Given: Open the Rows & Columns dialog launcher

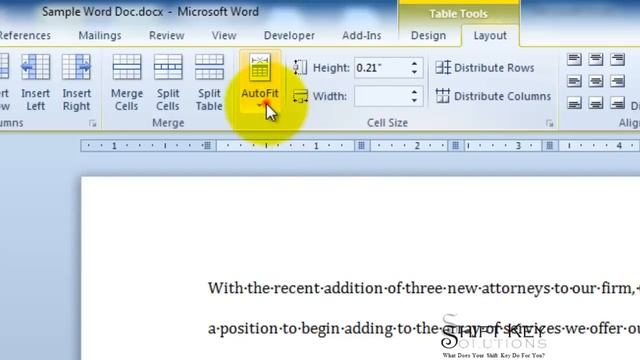Looking at the screenshot, I should coord(93,123).
